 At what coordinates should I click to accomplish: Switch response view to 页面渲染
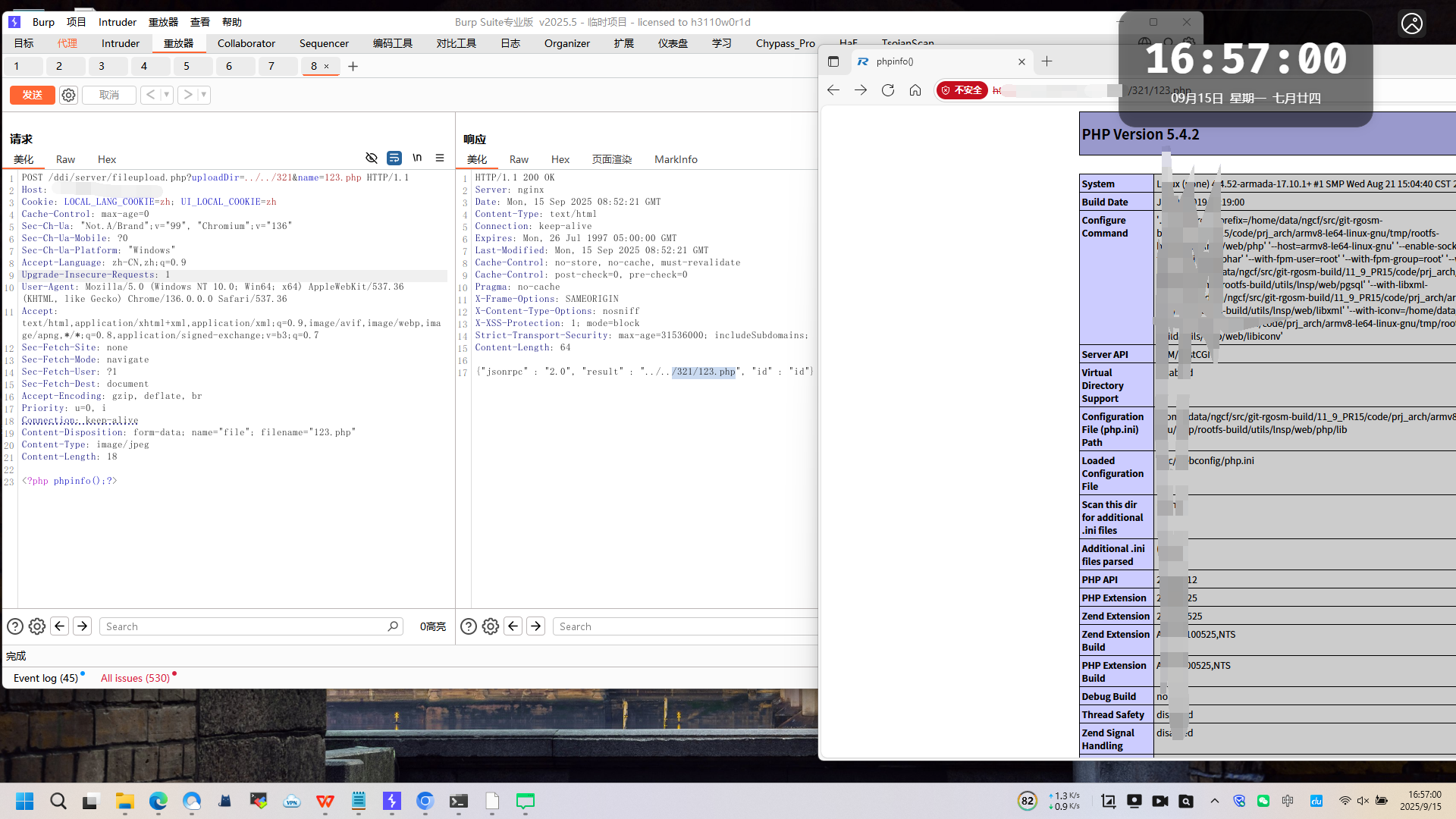pos(611,159)
